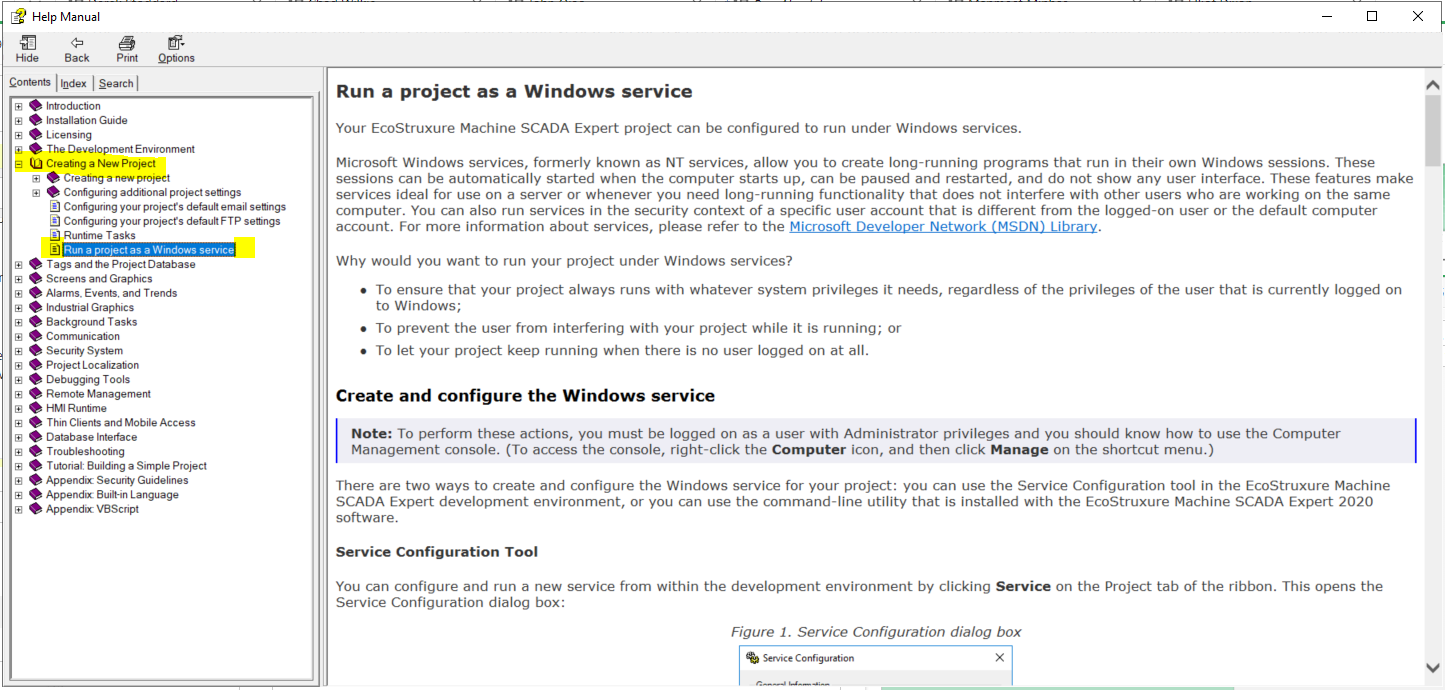The image size is (1445, 690).
Task: Click the Troubleshooting book icon
Action: tap(36, 452)
